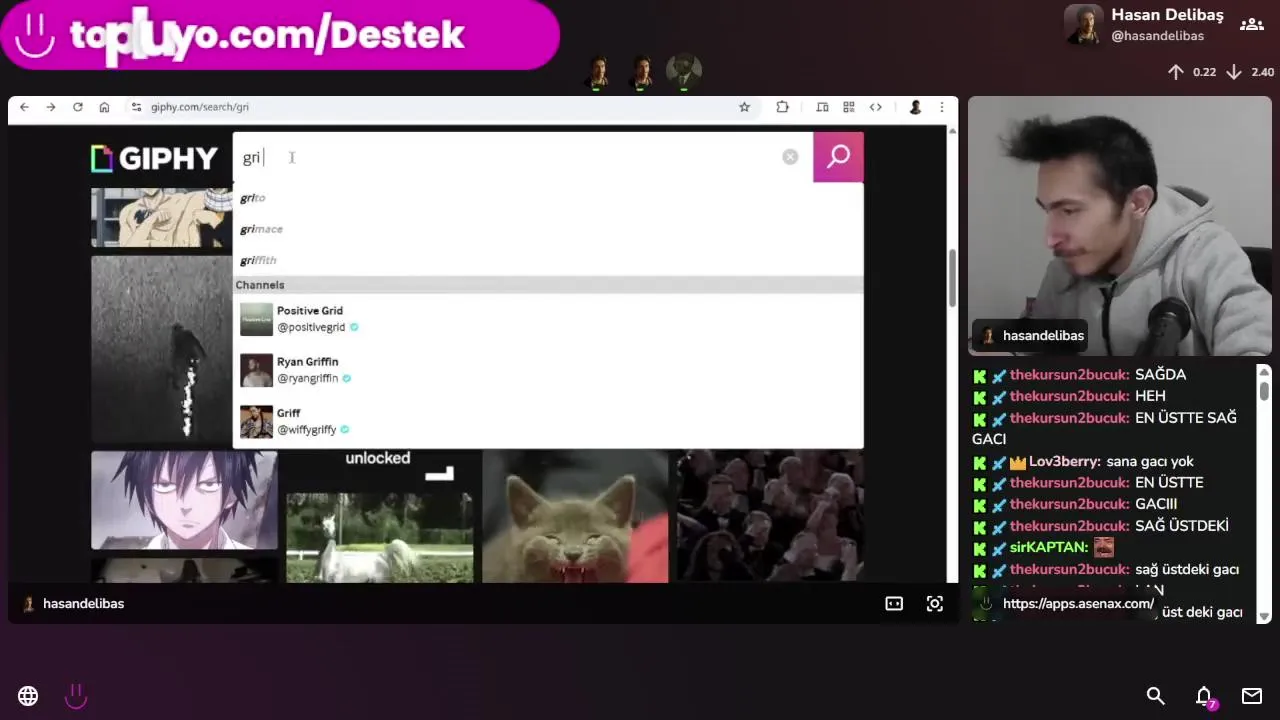The width and height of the screenshot is (1280, 720).
Task: Click the side panel toolbar icon
Action: (822, 107)
